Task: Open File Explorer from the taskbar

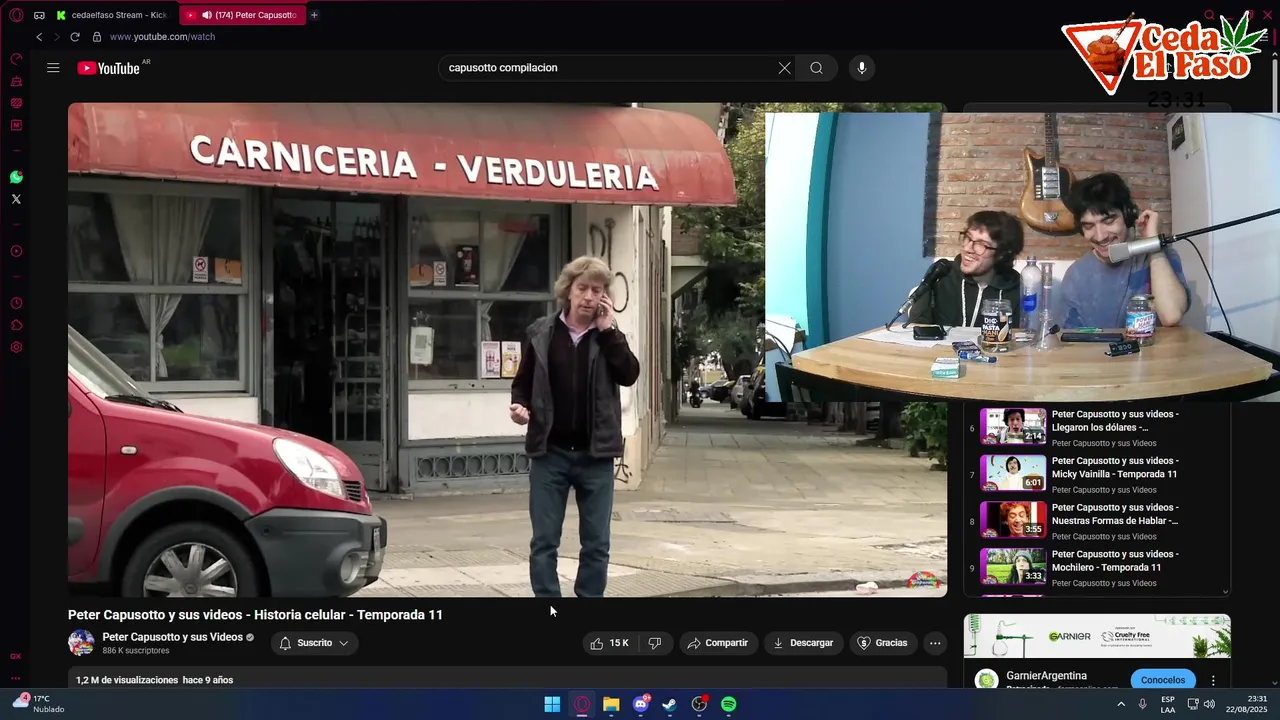Action: (x=611, y=704)
